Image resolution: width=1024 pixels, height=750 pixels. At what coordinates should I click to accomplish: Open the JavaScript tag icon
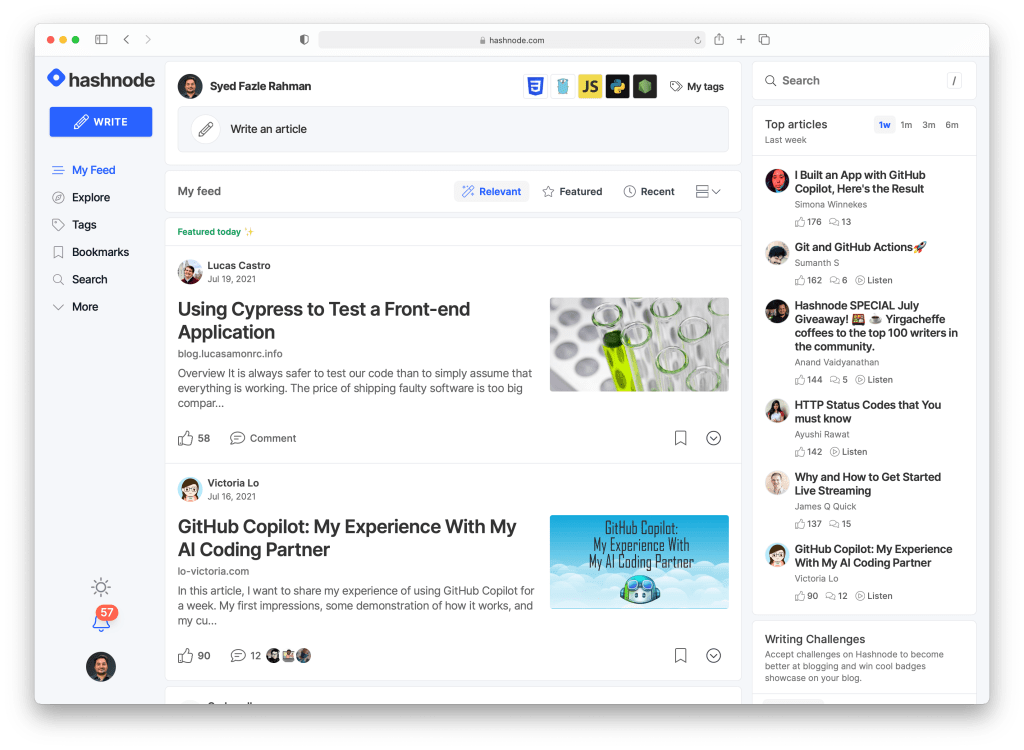[x=590, y=86]
